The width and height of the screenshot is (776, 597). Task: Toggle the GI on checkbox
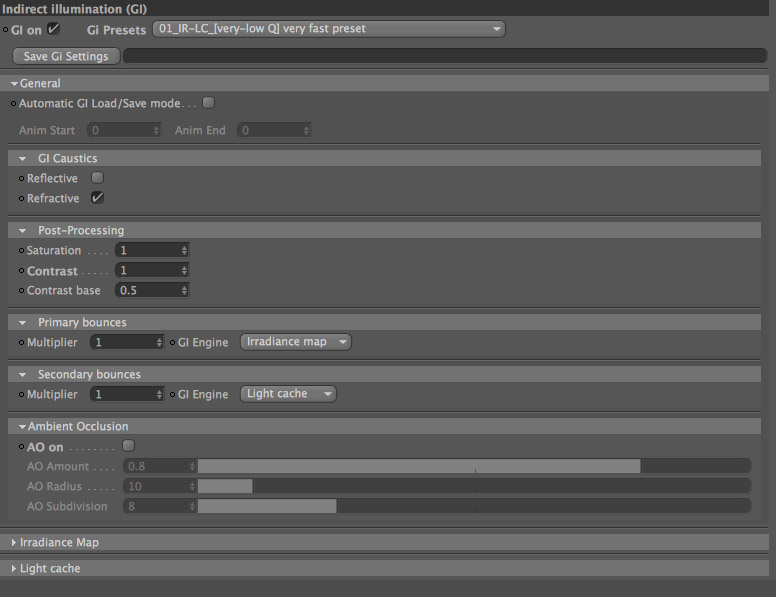point(53,29)
